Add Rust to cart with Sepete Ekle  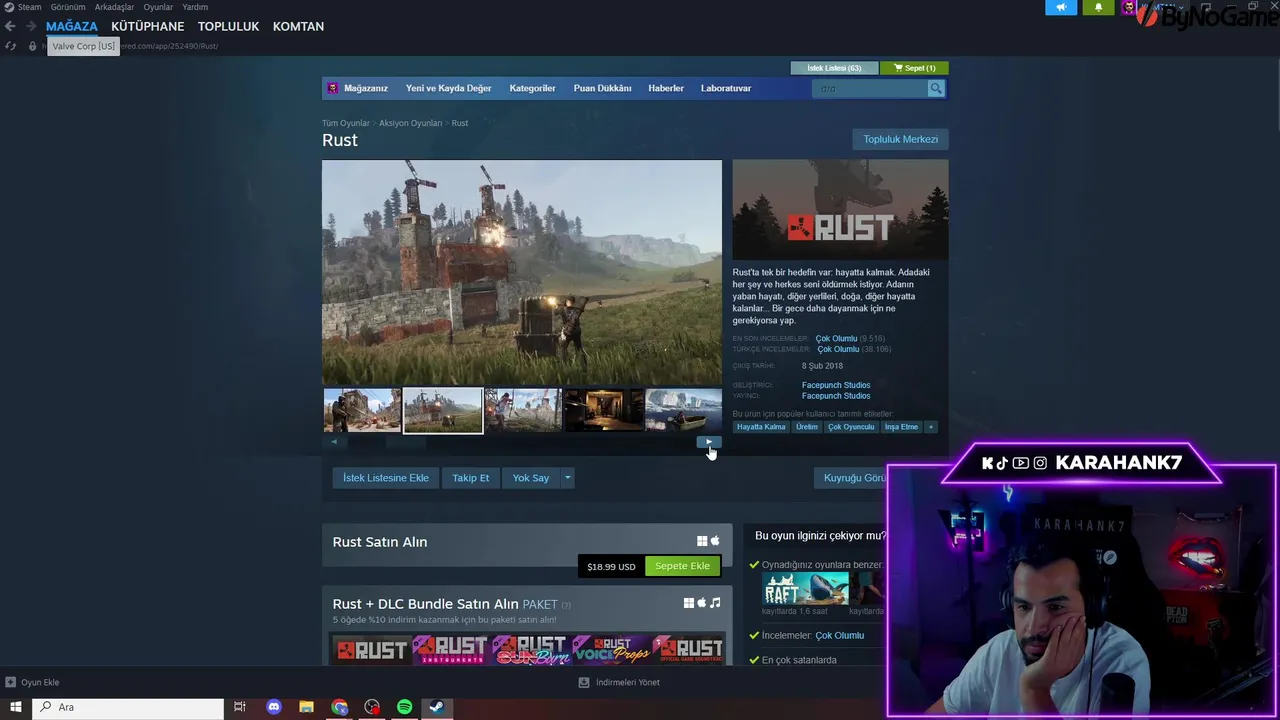point(682,566)
